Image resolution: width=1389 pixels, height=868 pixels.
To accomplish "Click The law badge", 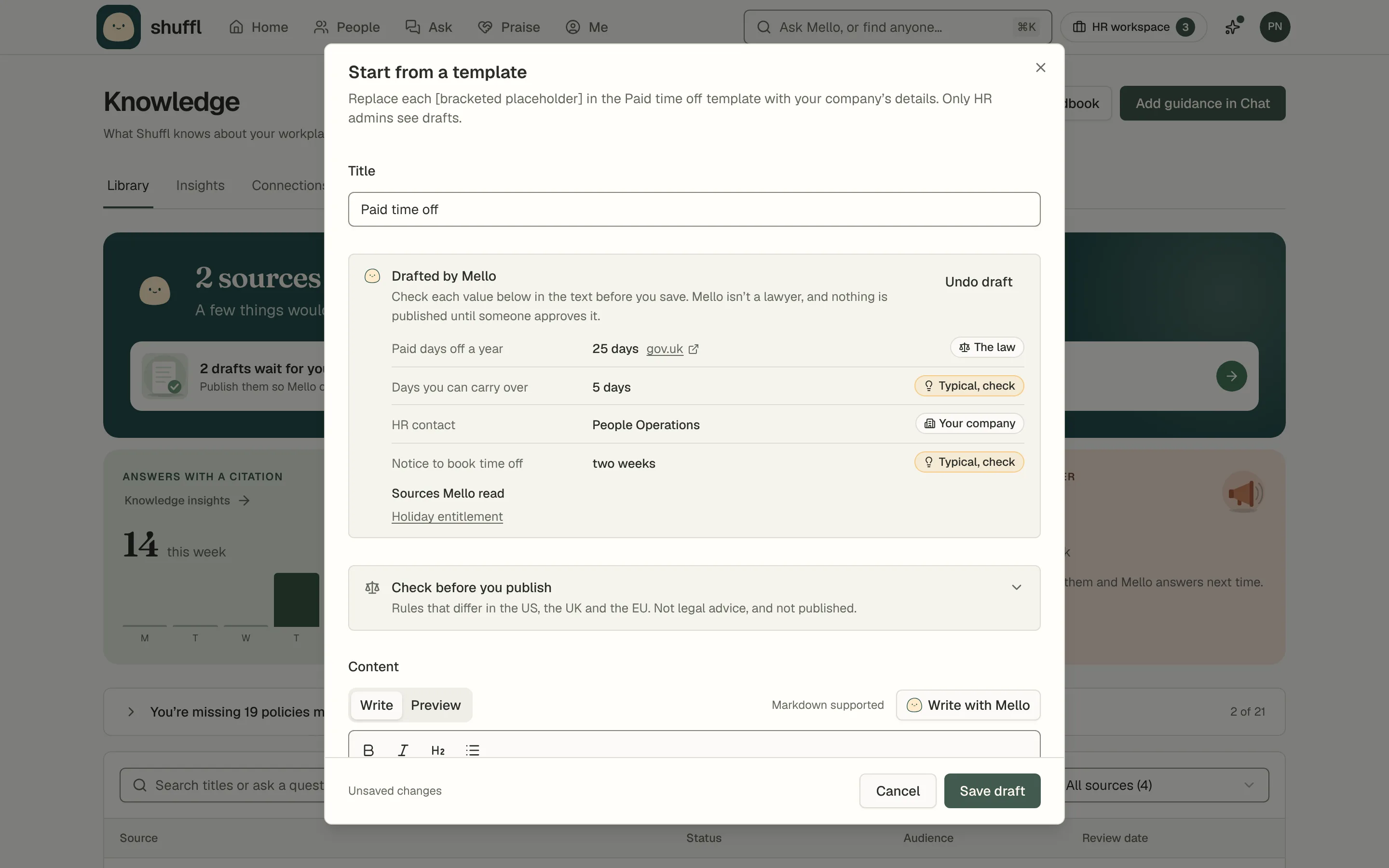I will [x=987, y=347].
